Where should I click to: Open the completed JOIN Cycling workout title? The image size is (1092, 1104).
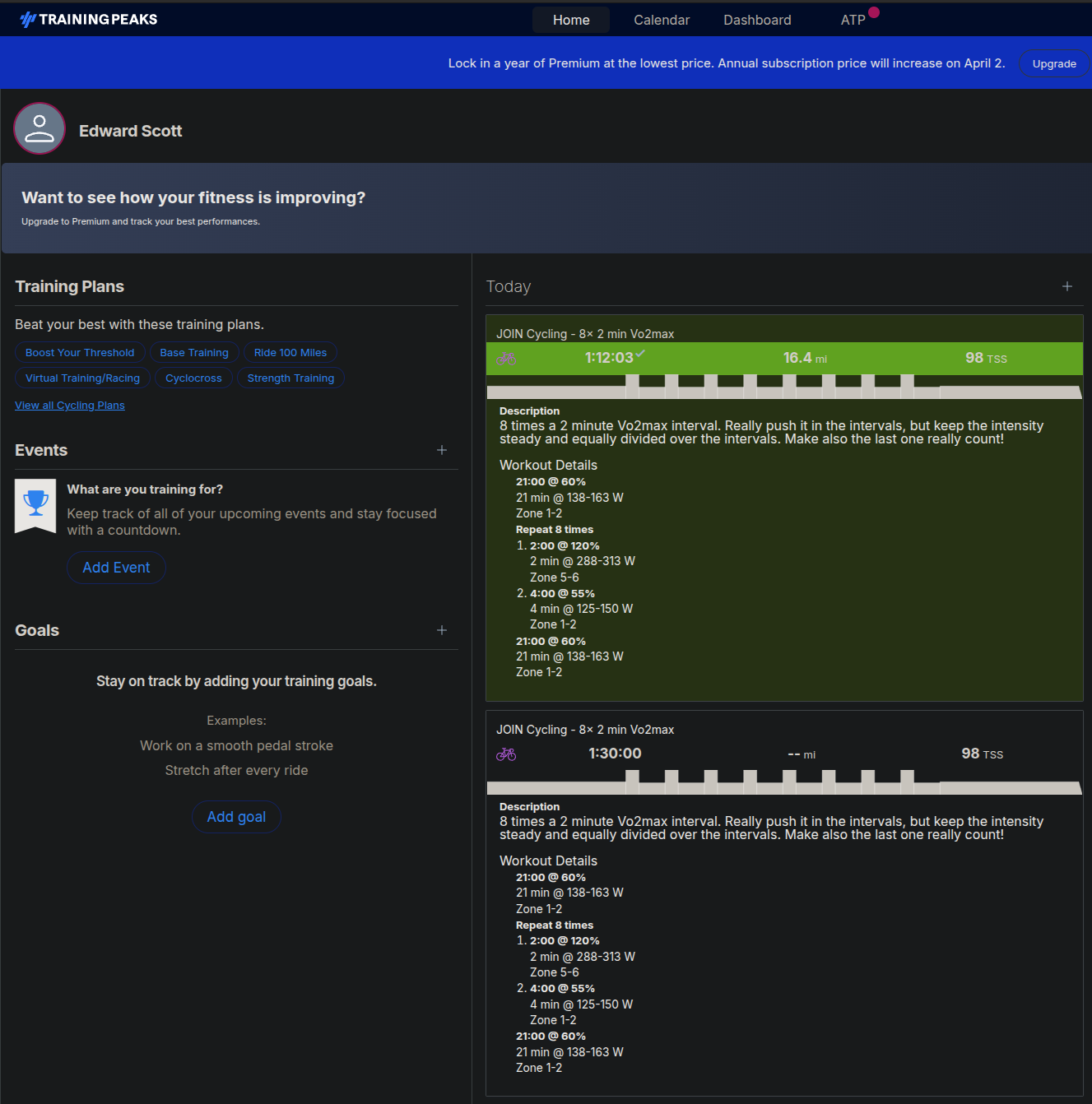[x=585, y=334]
